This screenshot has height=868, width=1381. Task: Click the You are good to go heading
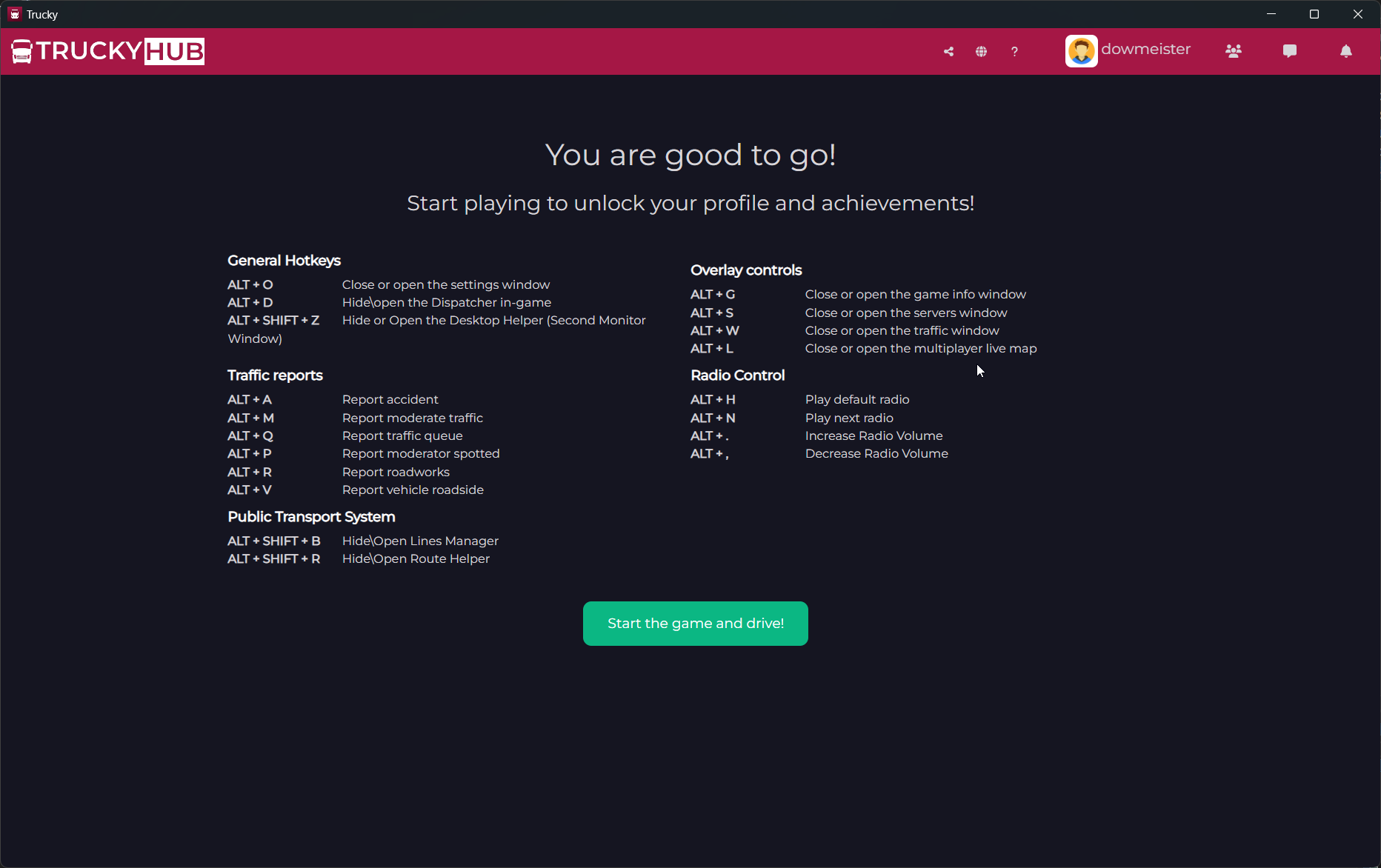(690, 155)
